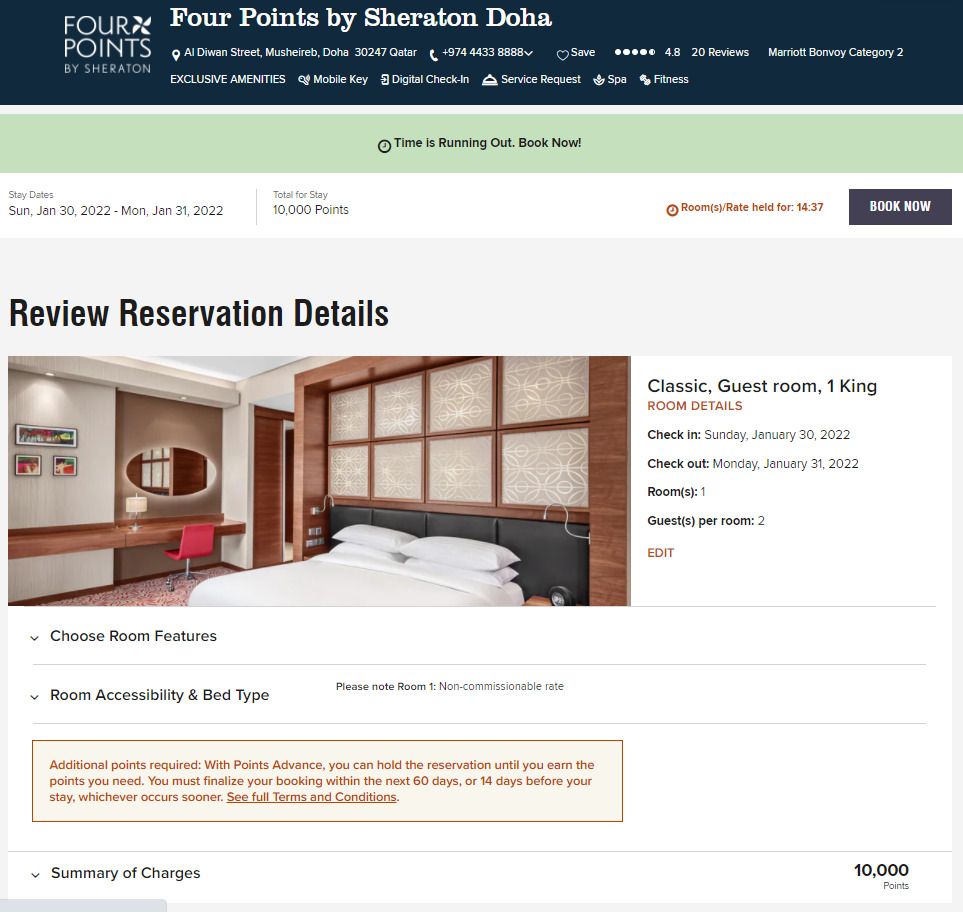The height and width of the screenshot is (912, 963).
Task: Open ROOM DETAILS link
Action: pos(695,406)
